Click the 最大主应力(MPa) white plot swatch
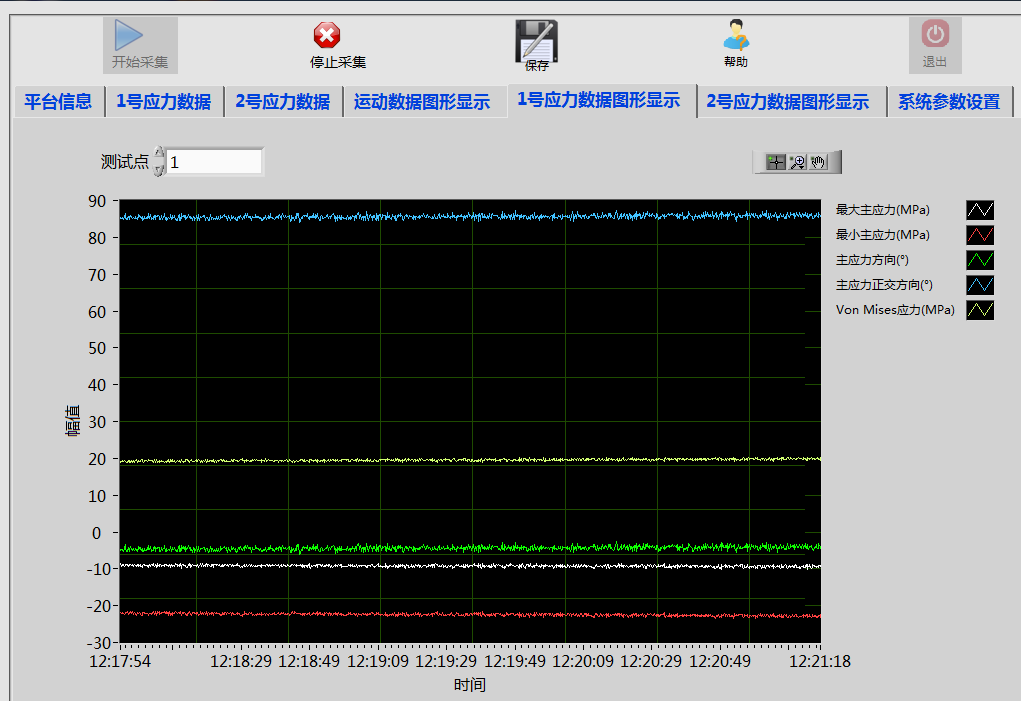 pyautogui.click(x=980, y=210)
